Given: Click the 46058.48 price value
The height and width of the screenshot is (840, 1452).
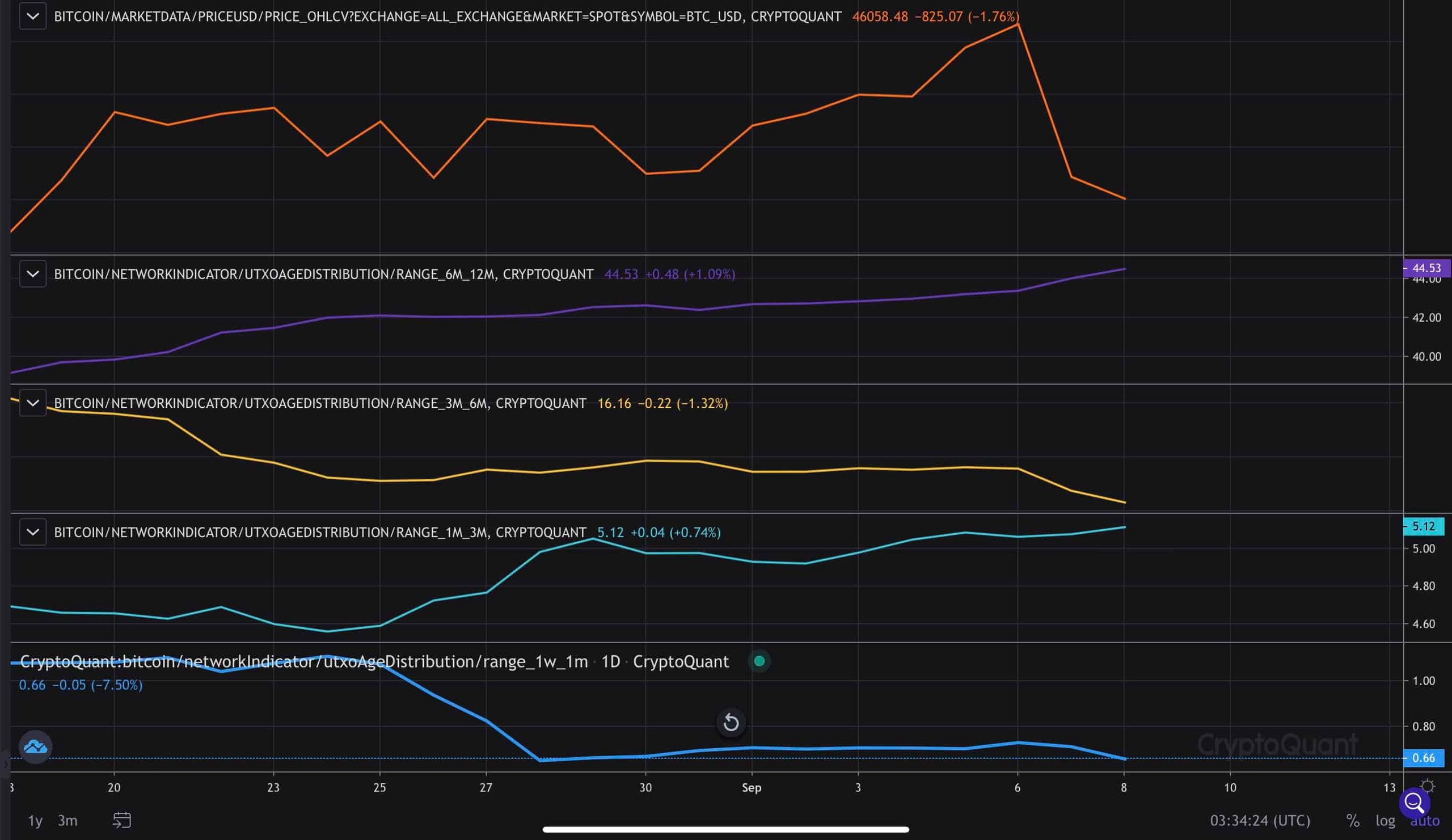Looking at the screenshot, I should coord(880,16).
